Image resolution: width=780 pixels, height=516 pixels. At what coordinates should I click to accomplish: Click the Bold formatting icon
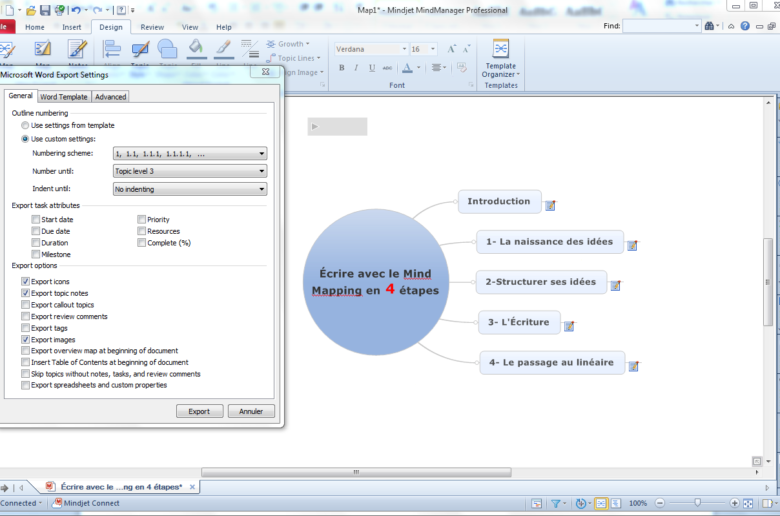[342, 68]
